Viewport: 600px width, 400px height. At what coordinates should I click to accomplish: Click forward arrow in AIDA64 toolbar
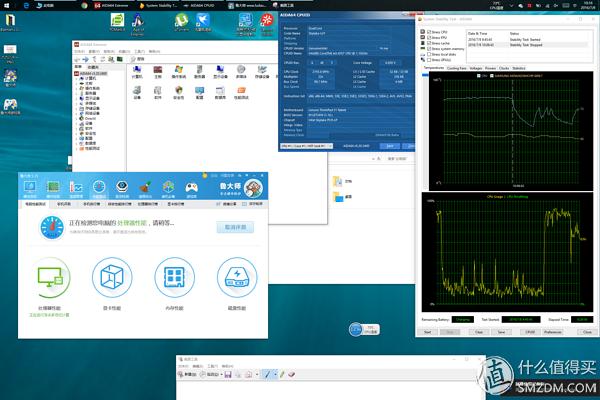point(85,59)
